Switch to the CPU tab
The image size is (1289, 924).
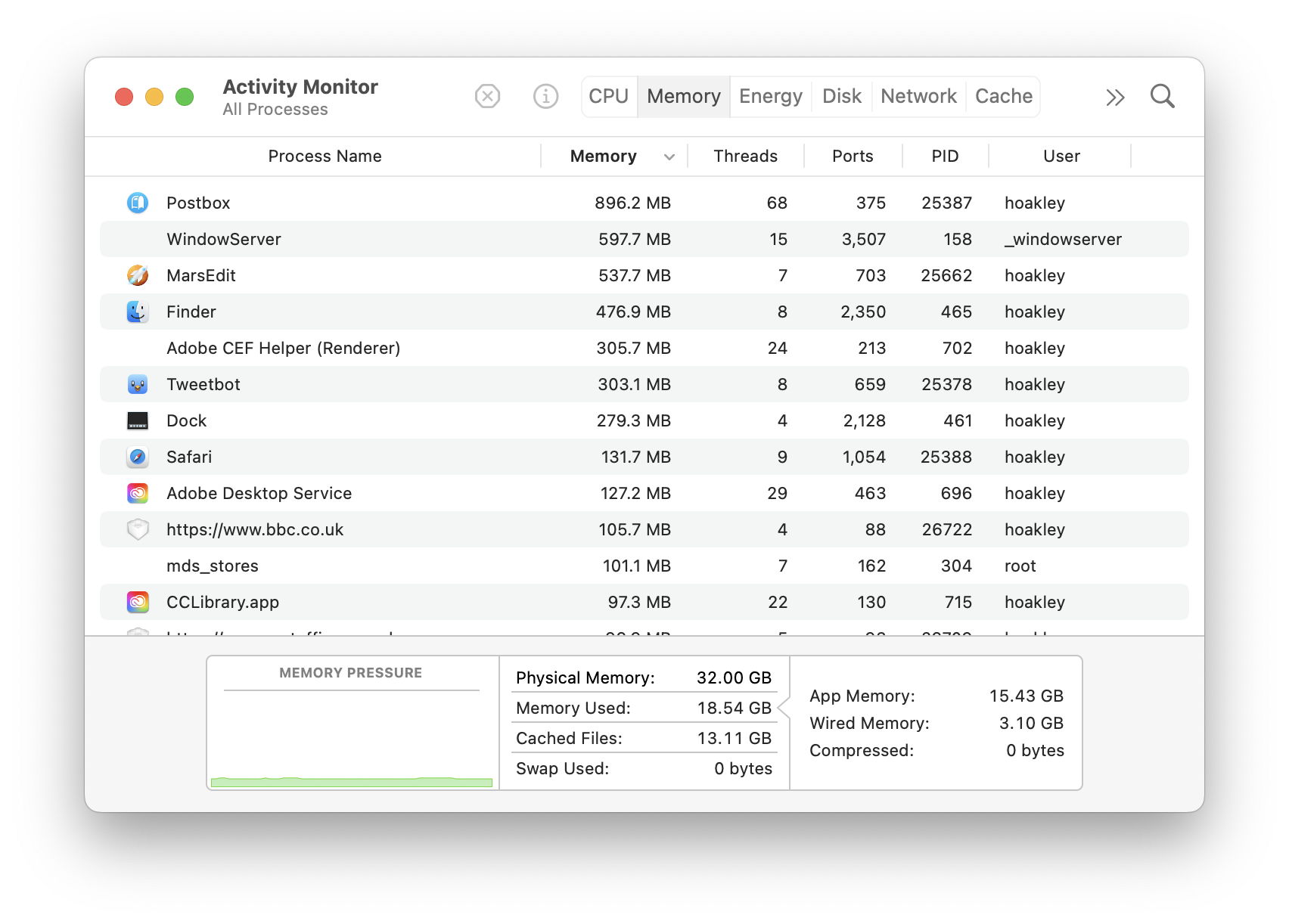coord(608,96)
